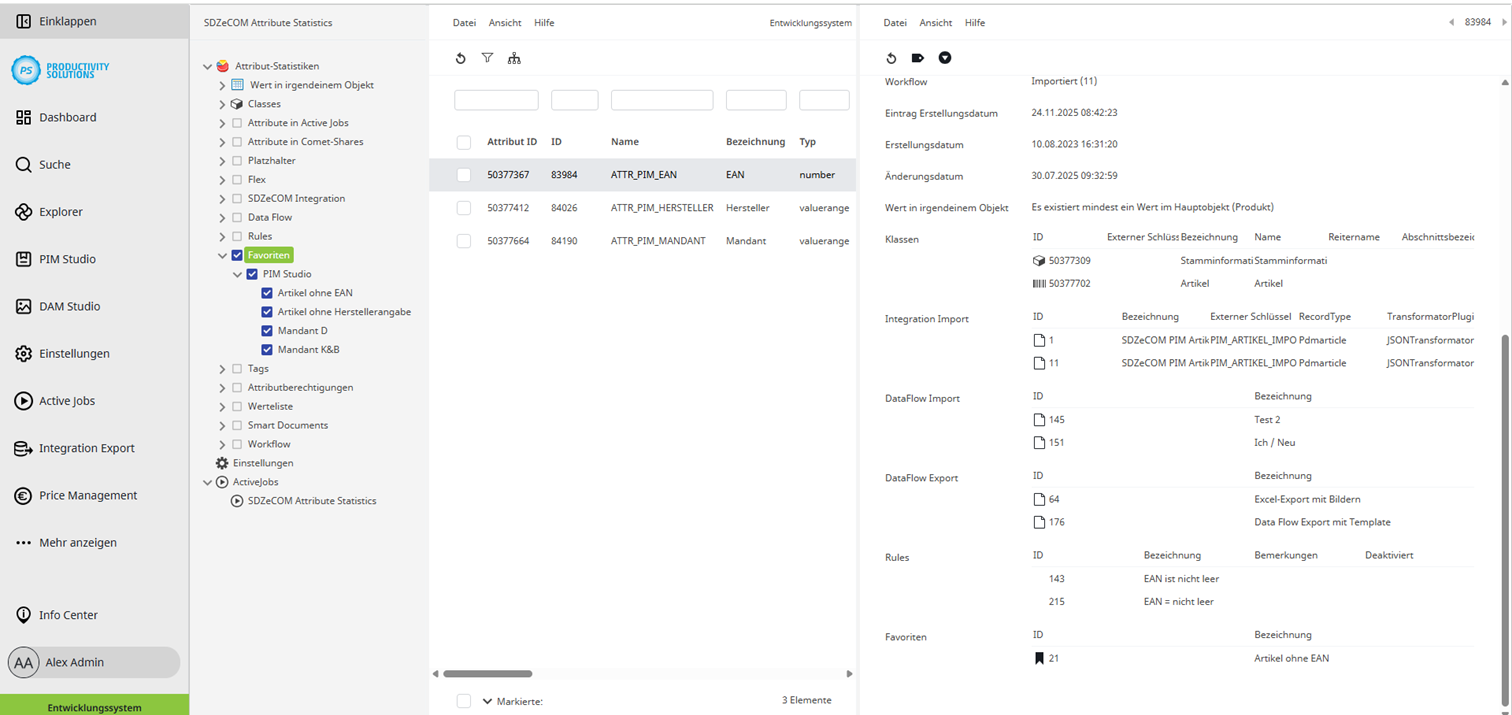Open the Ansicht menu in the detail panel
The width and height of the screenshot is (1512, 715).
coord(935,22)
